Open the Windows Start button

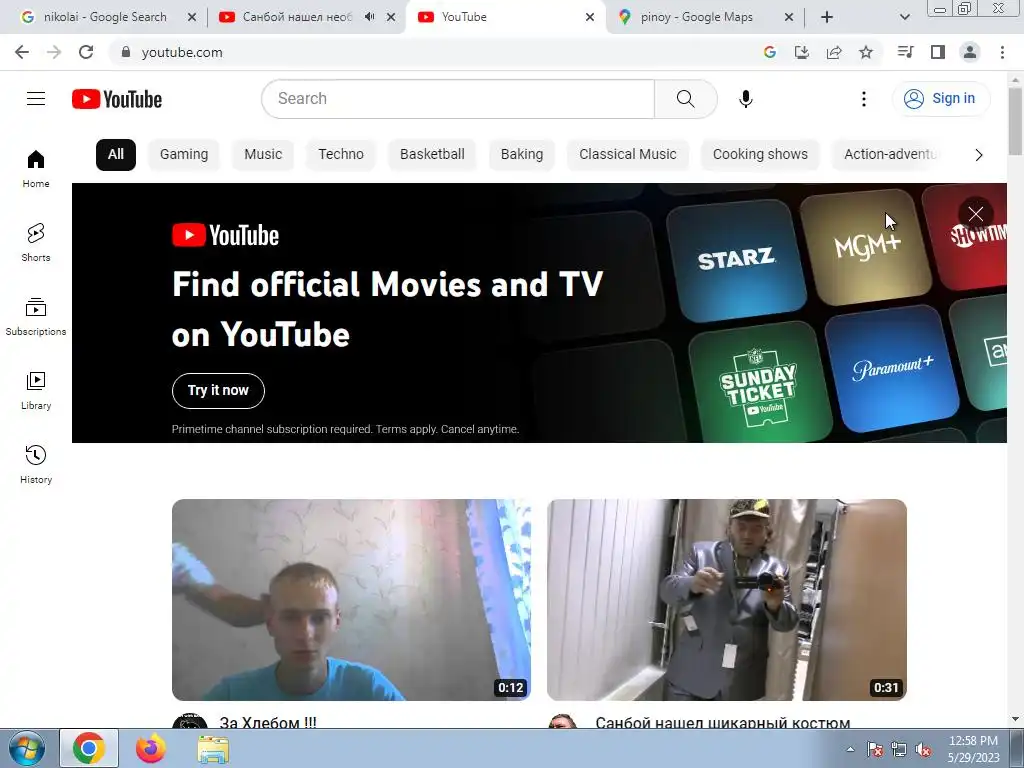click(x=27, y=748)
